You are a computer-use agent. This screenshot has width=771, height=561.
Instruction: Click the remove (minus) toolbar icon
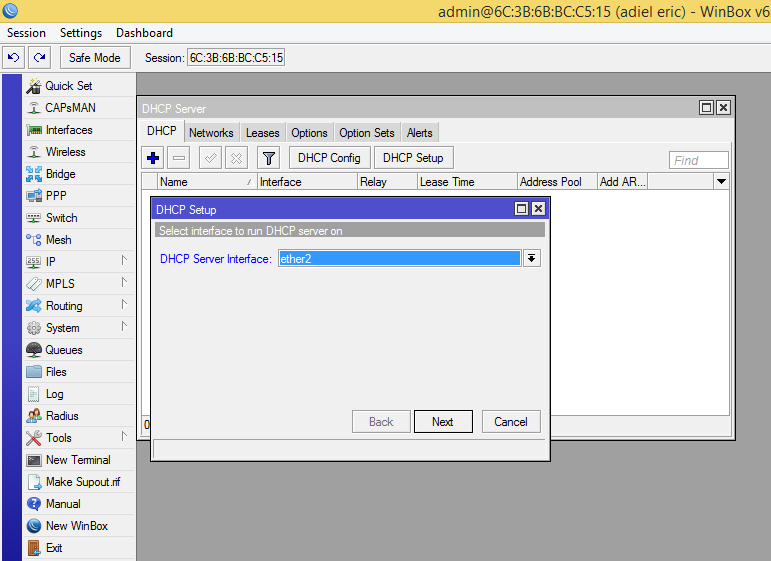point(179,158)
